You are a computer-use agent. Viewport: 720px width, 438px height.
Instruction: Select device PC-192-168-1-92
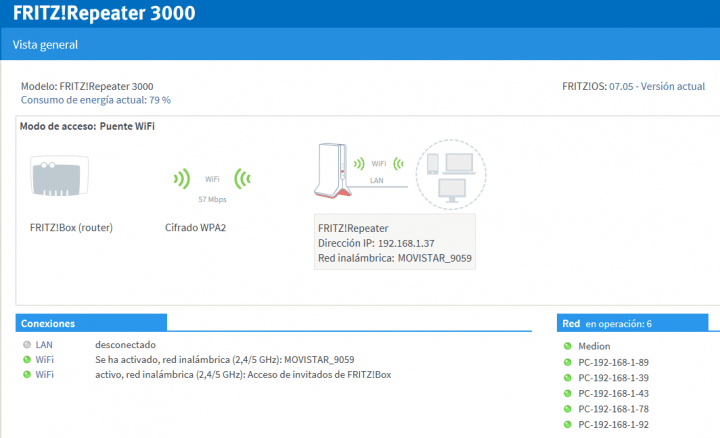tap(613, 424)
